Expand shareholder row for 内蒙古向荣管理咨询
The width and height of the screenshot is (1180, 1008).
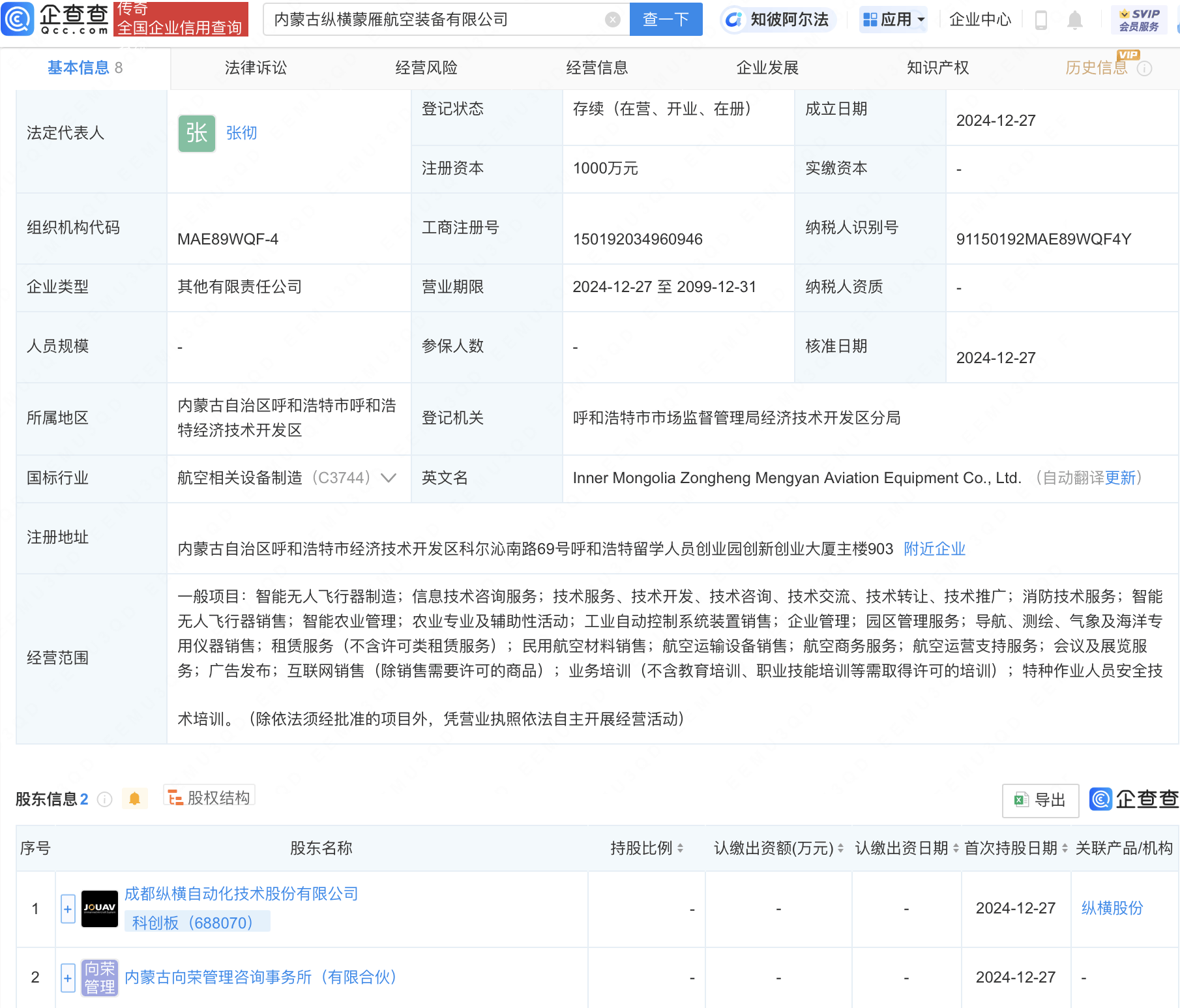(68, 978)
